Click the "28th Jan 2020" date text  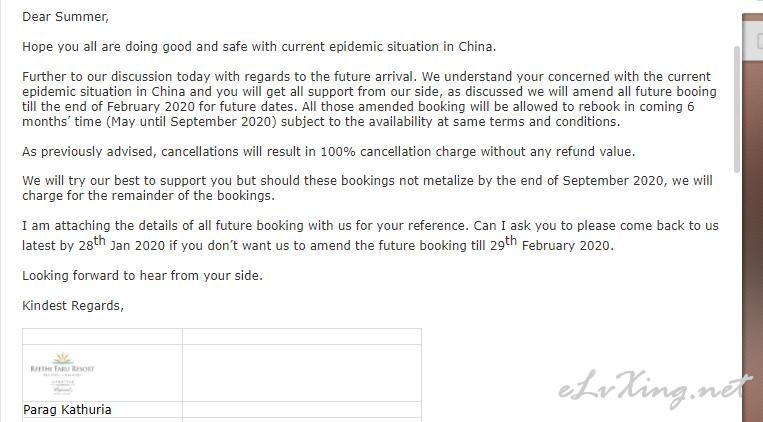[122, 243]
